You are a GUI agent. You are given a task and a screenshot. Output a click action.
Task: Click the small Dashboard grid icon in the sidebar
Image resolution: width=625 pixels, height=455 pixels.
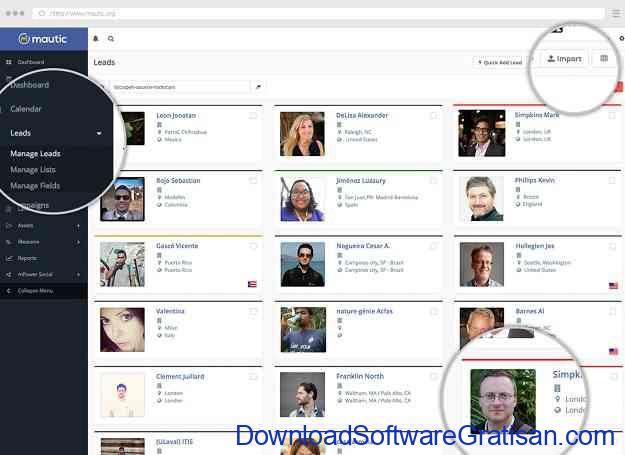coord(9,62)
